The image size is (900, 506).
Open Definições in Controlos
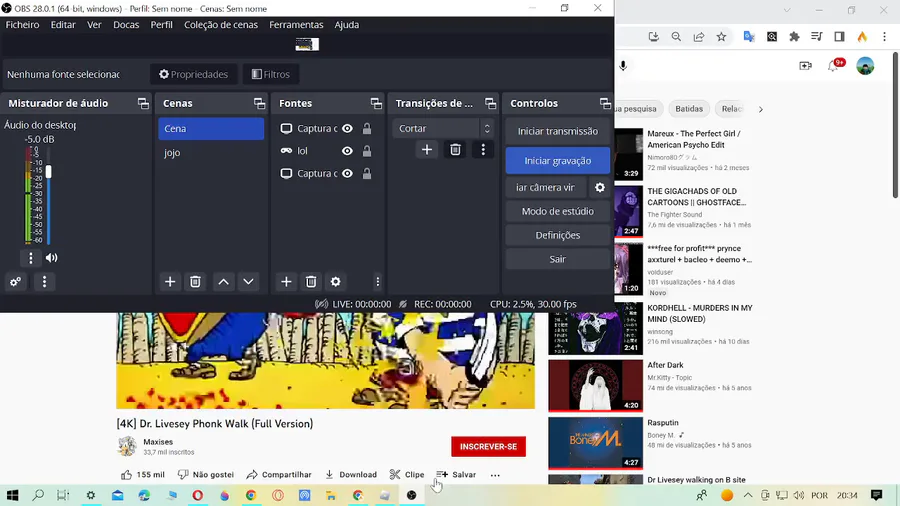[x=557, y=235]
